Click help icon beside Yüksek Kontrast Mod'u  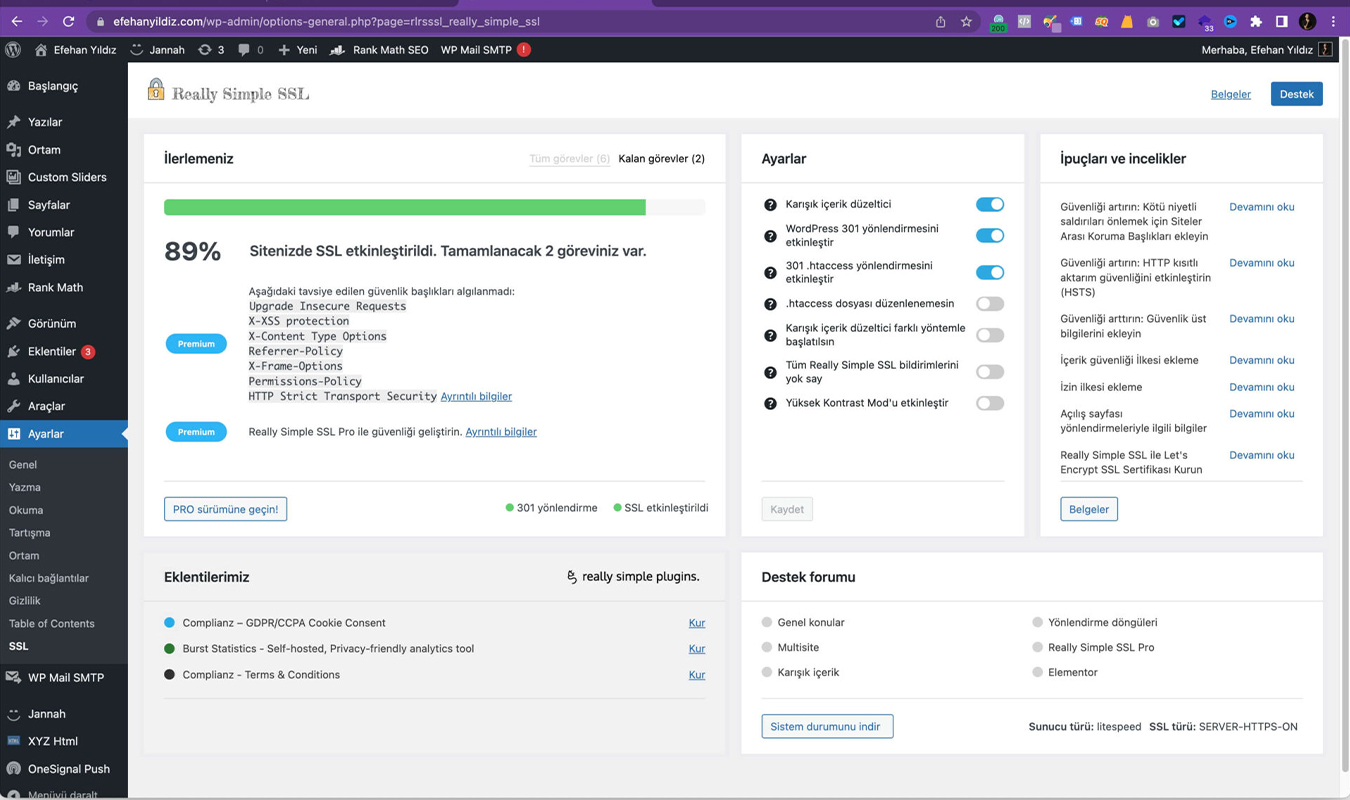coord(770,404)
